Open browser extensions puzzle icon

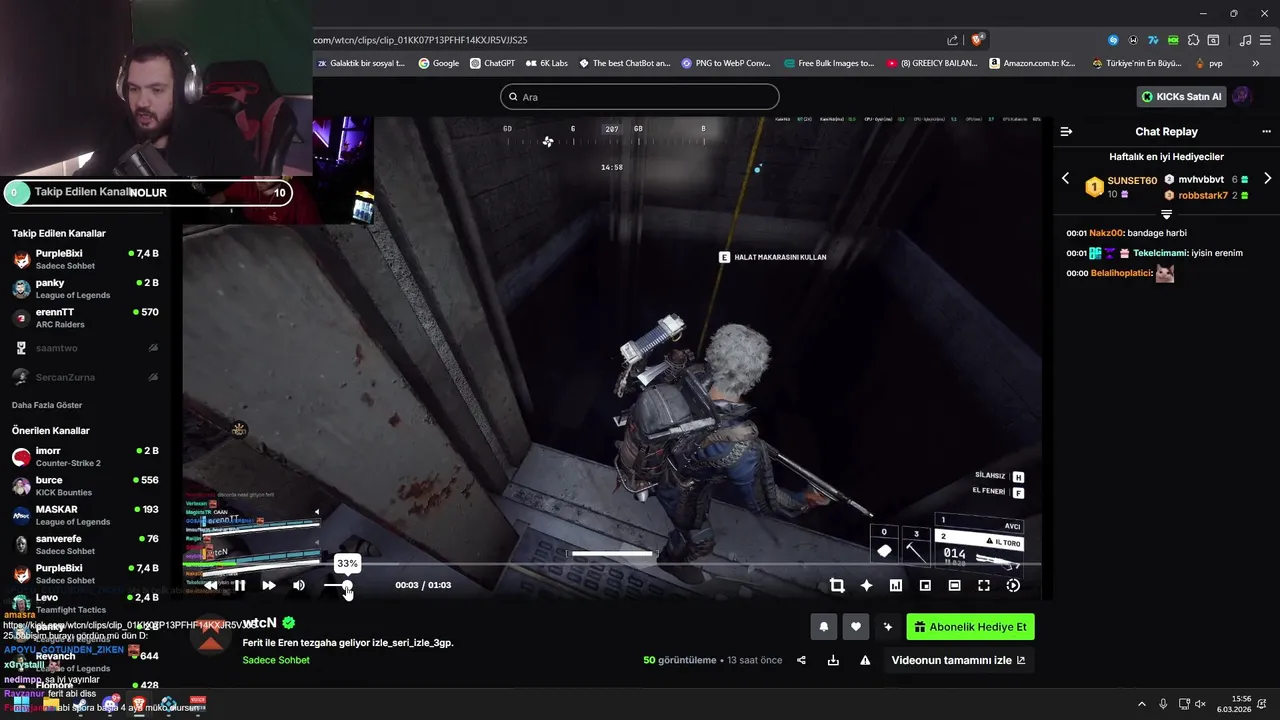[x=1193, y=40]
